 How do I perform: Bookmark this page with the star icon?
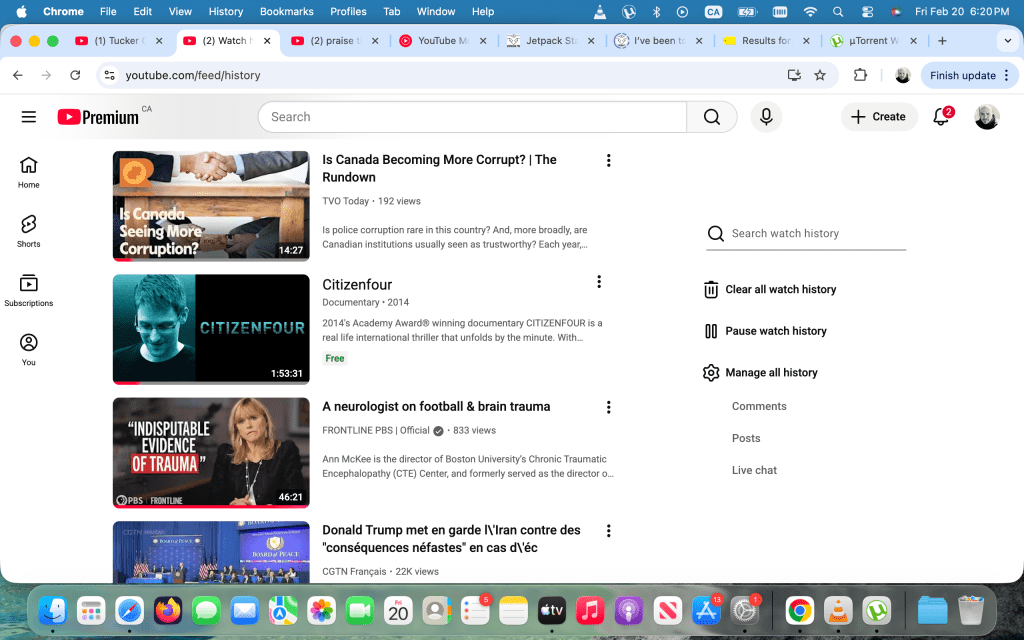820,75
